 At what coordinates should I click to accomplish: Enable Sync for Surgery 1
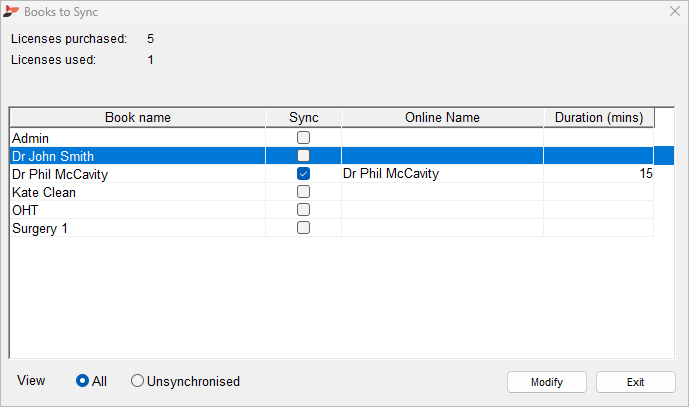(x=304, y=228)
